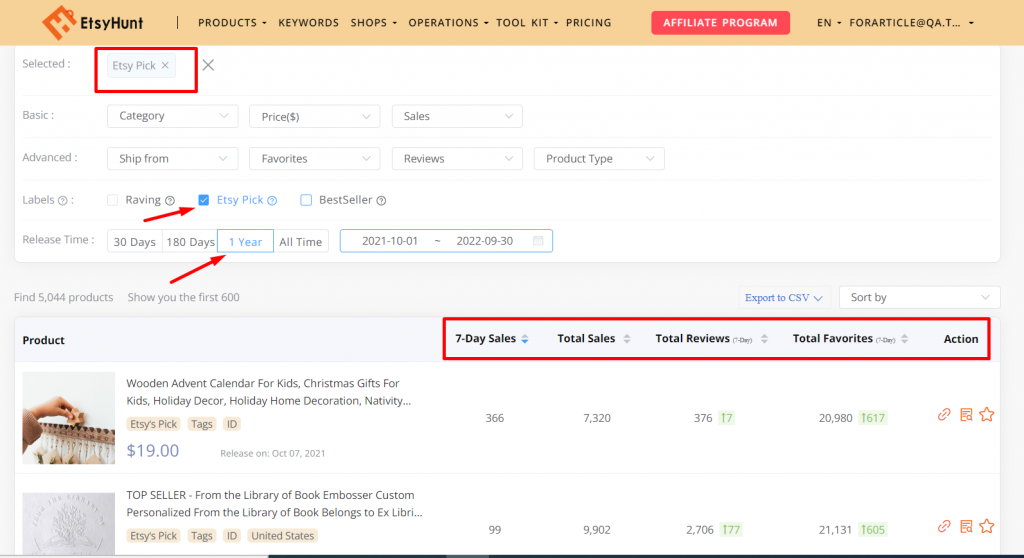The image size is (1024, 558).
Task: Select All Time release time
Action: tap(300, 241)
